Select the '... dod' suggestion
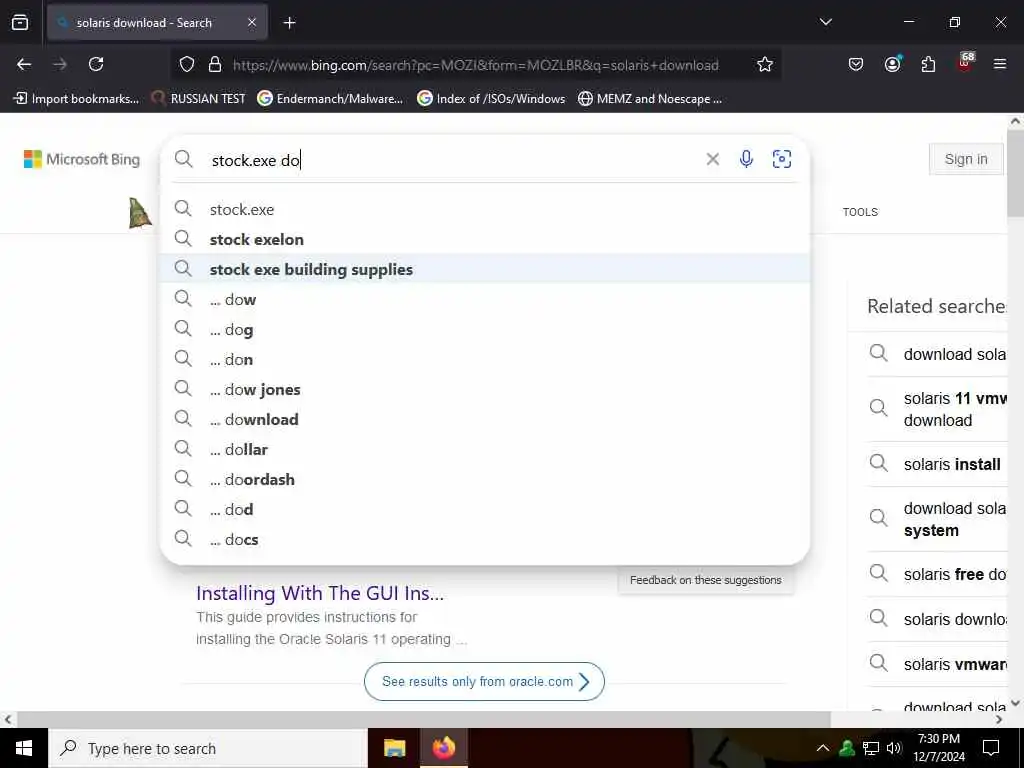The height and width of the screenshot is (768, 1024). [485, 509]
